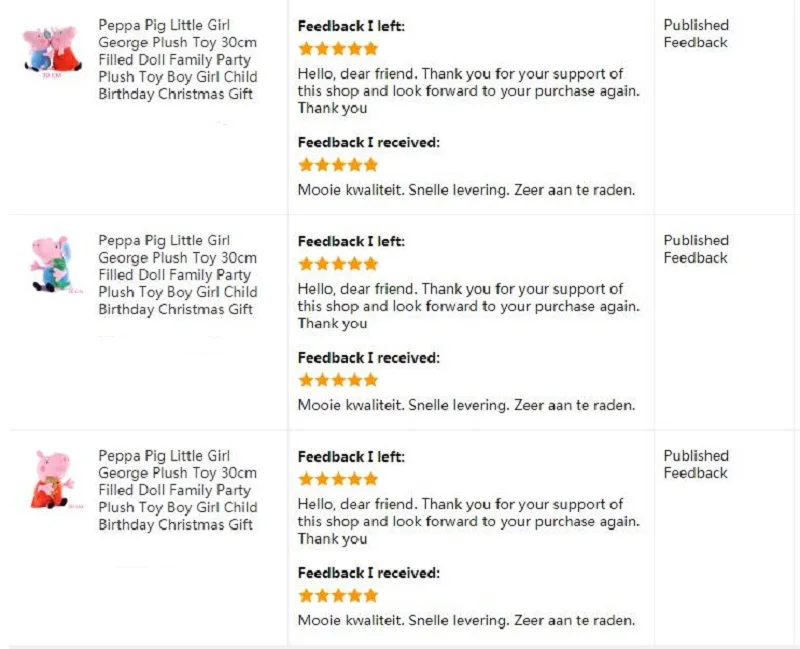The height and width of the screenshot is (649, 800).
Task: Click second row 'Feedback I received' star rating
Action: [338, 380]
